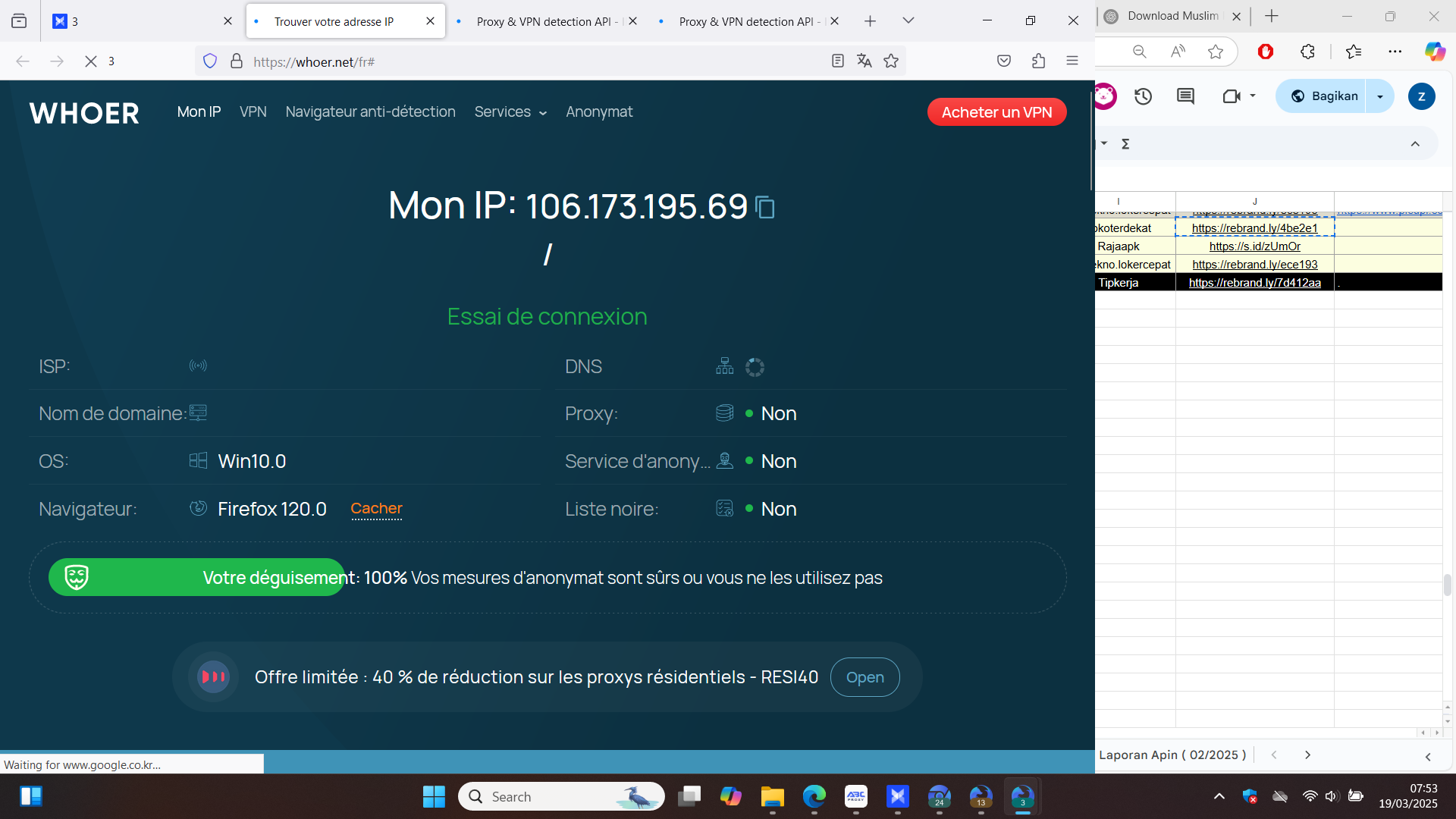
Task: Click the Firefox address bar URL
Action: (314, 62)
